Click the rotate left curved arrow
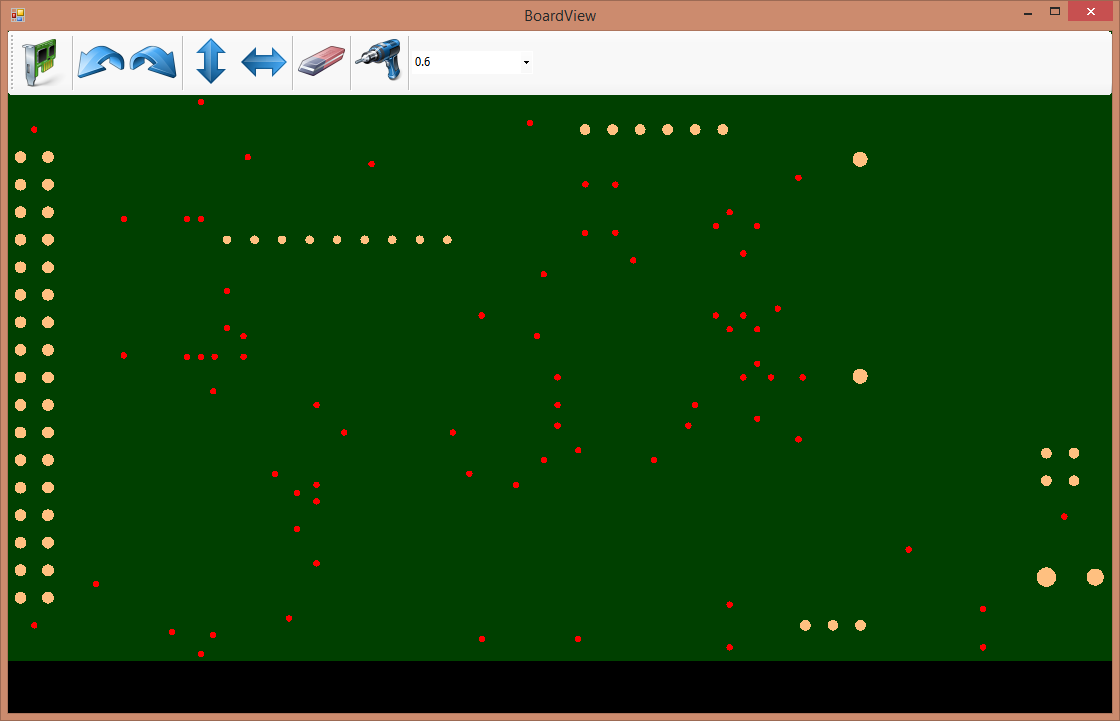Viewport: 1120px width, 721px height. [x=100, y=62]
